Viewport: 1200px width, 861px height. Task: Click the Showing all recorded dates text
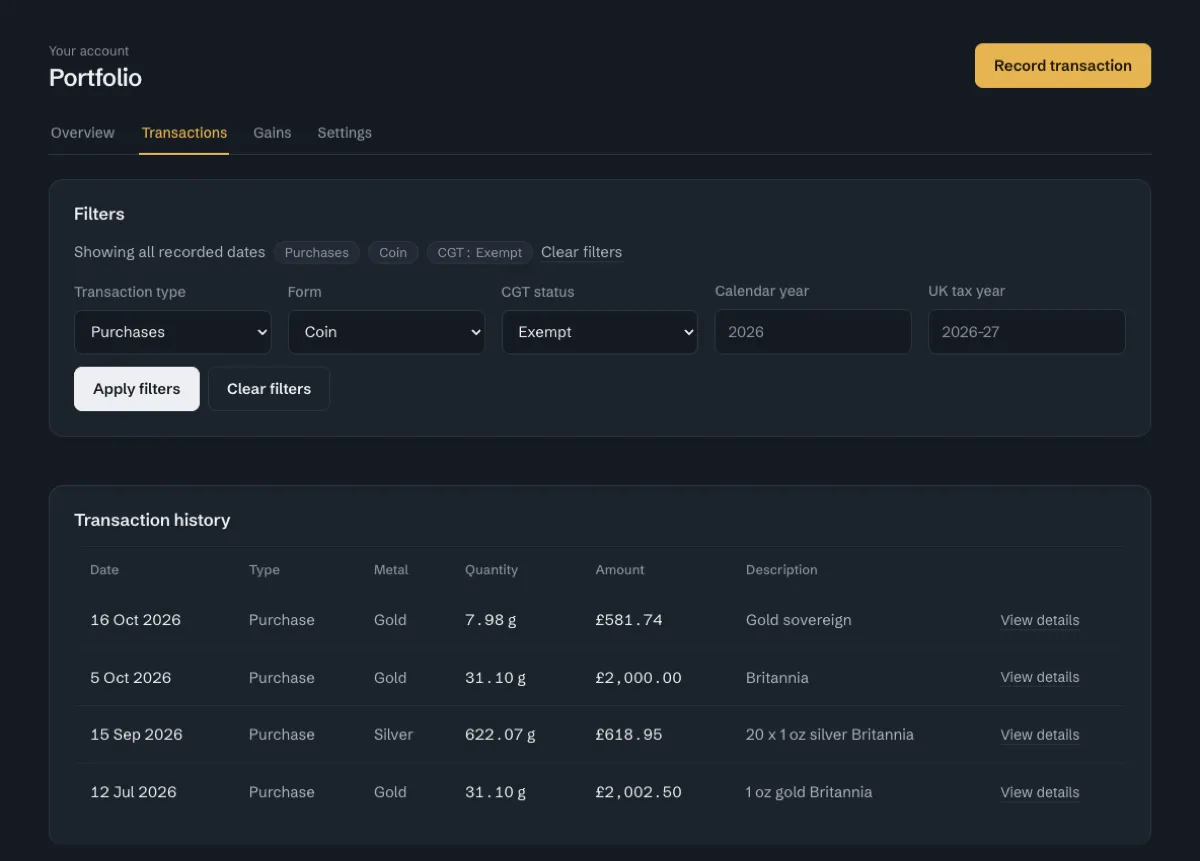tap(170, 252)
